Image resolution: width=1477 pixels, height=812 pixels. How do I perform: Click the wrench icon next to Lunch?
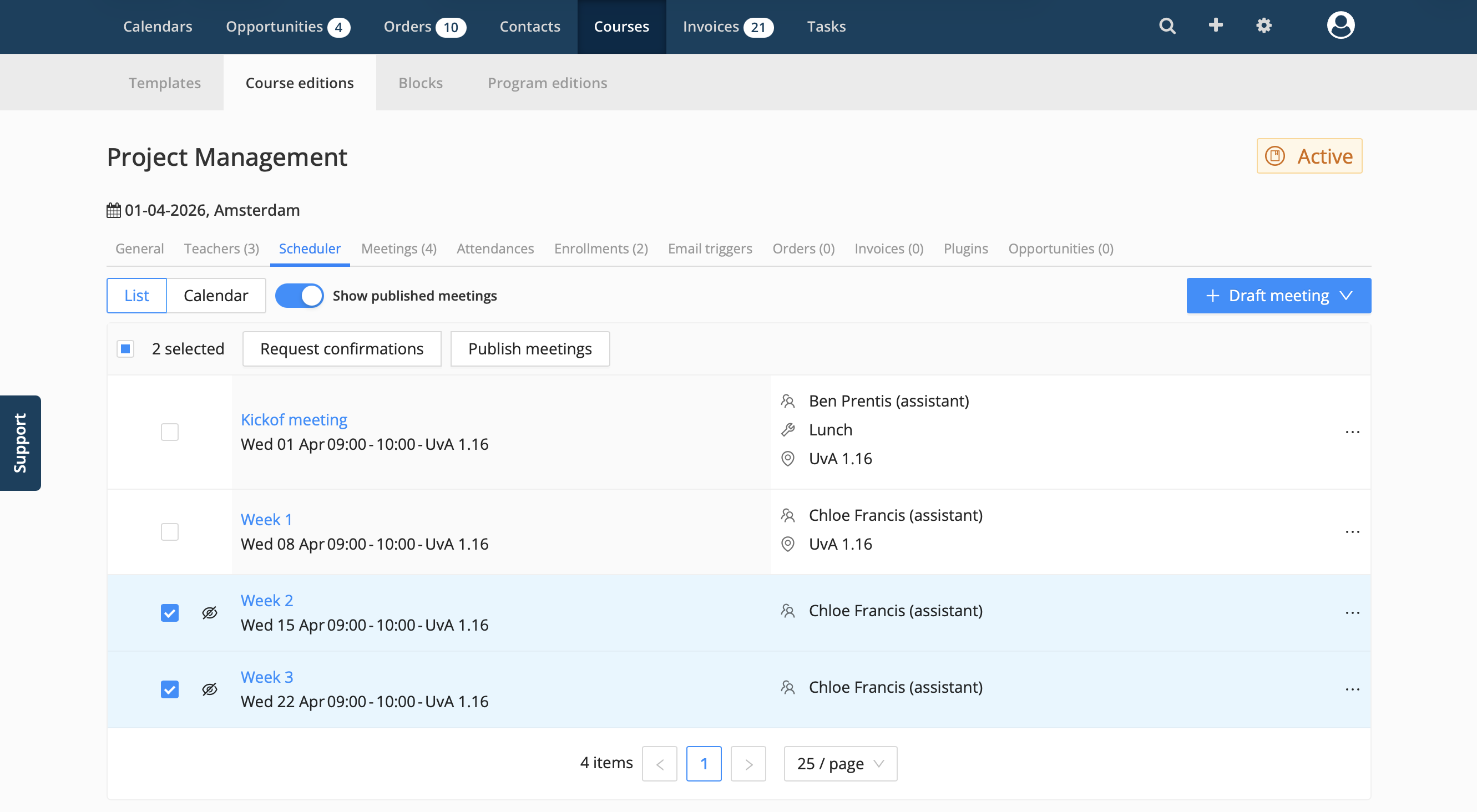point(788,430)
